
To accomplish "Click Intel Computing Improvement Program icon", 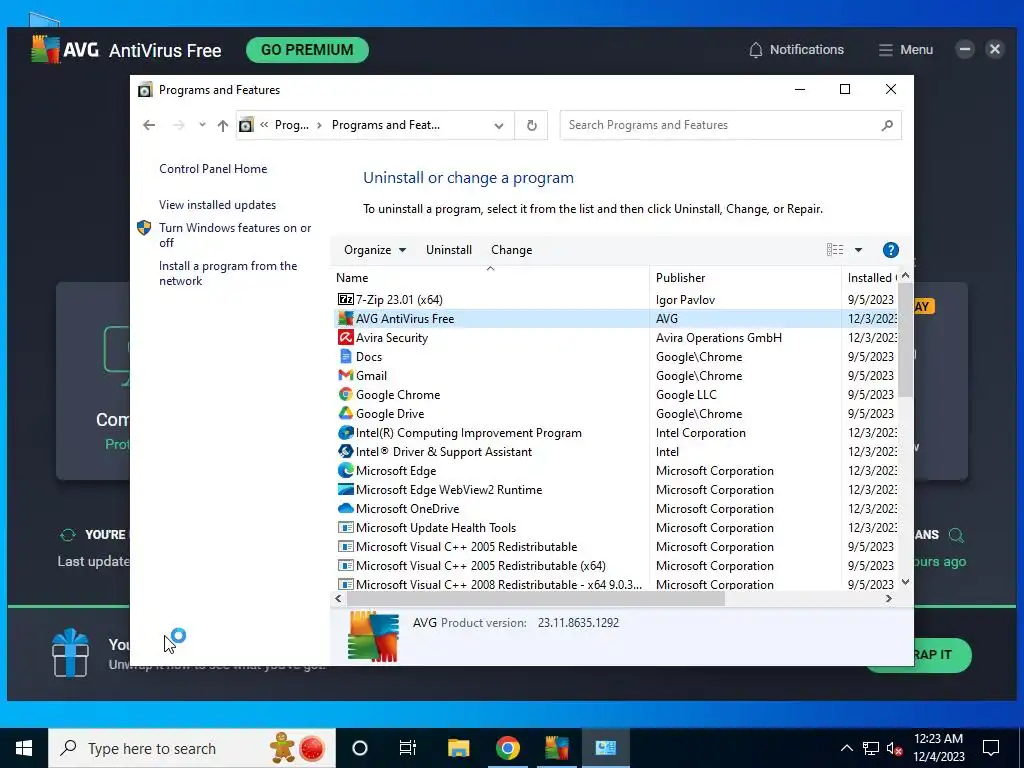I will [345, 432].
